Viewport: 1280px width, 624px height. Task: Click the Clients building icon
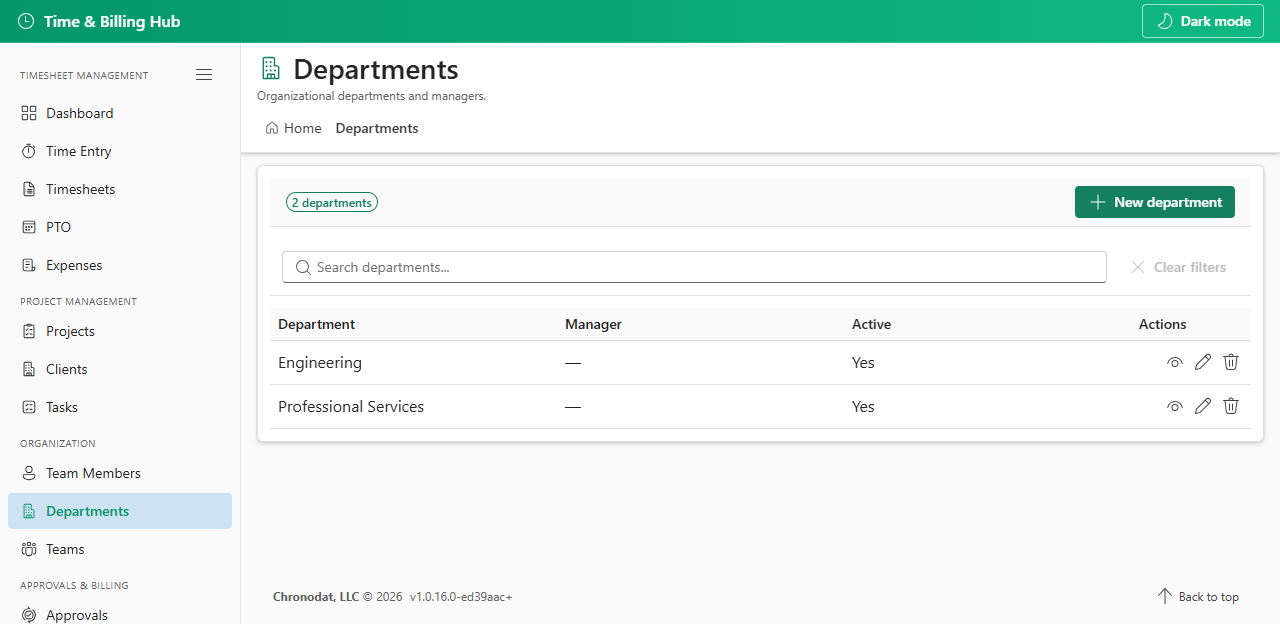click(x=29, y=369)
